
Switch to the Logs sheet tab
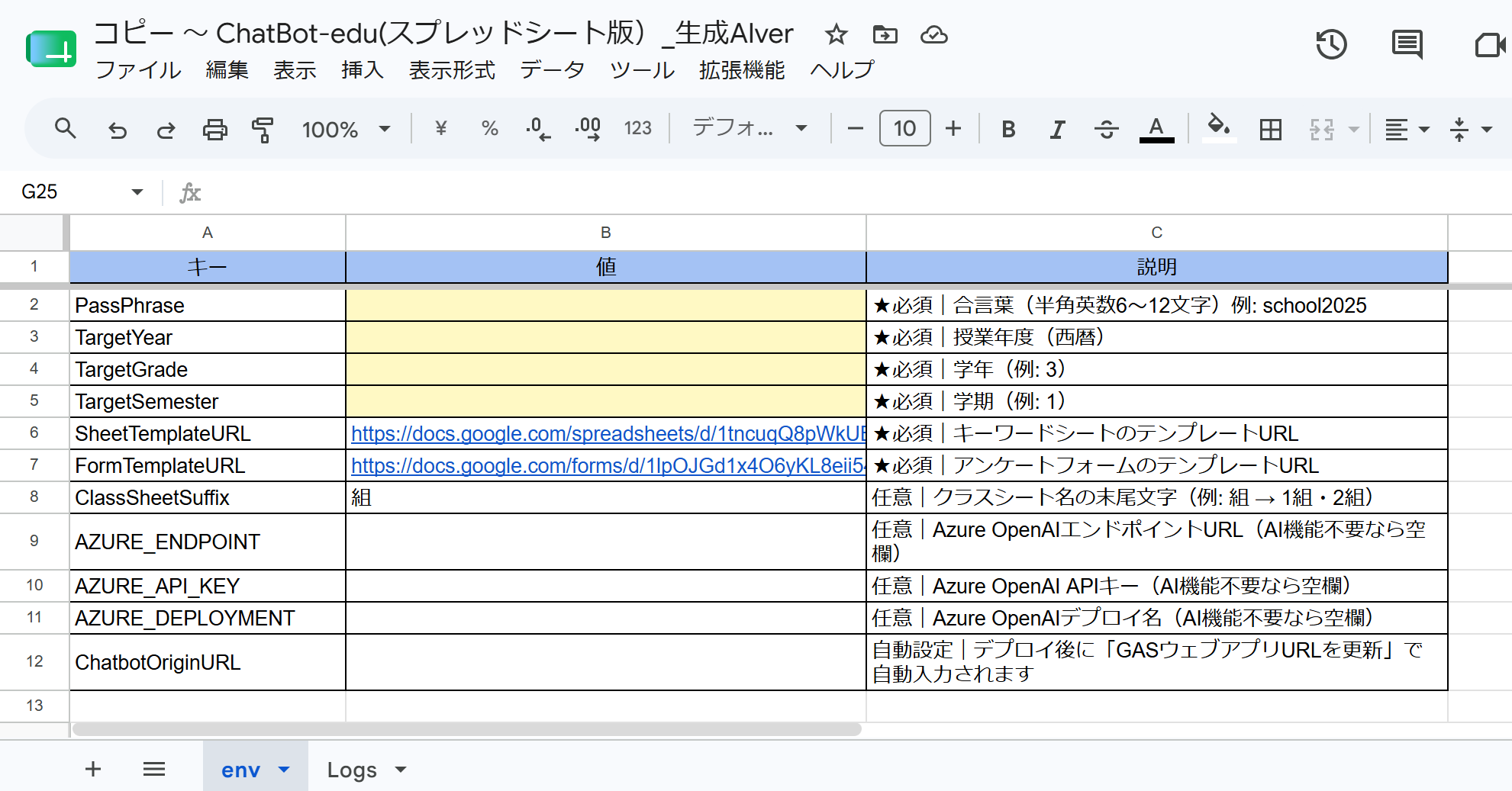click(352, 770)
